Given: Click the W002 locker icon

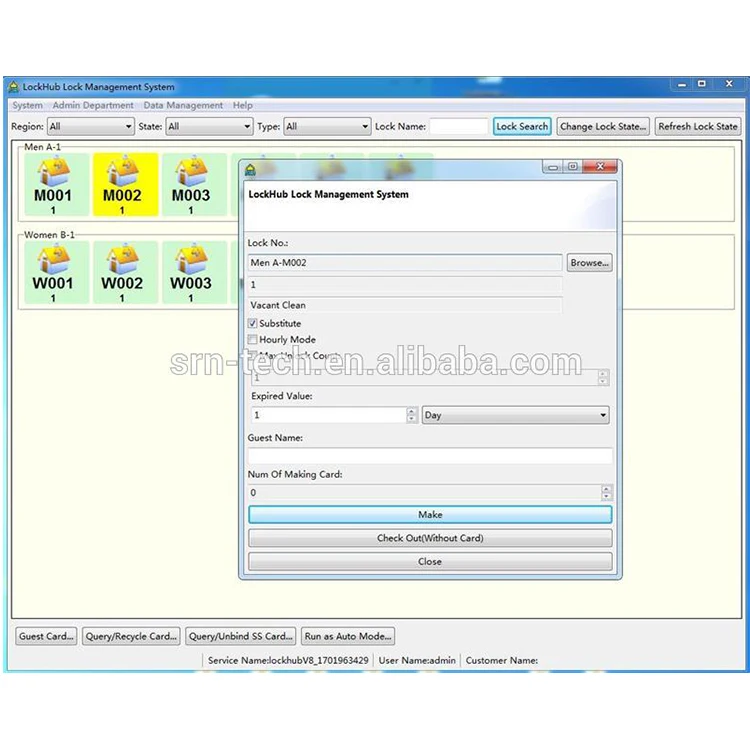Looking at the screenshot, I should point(122,271).
